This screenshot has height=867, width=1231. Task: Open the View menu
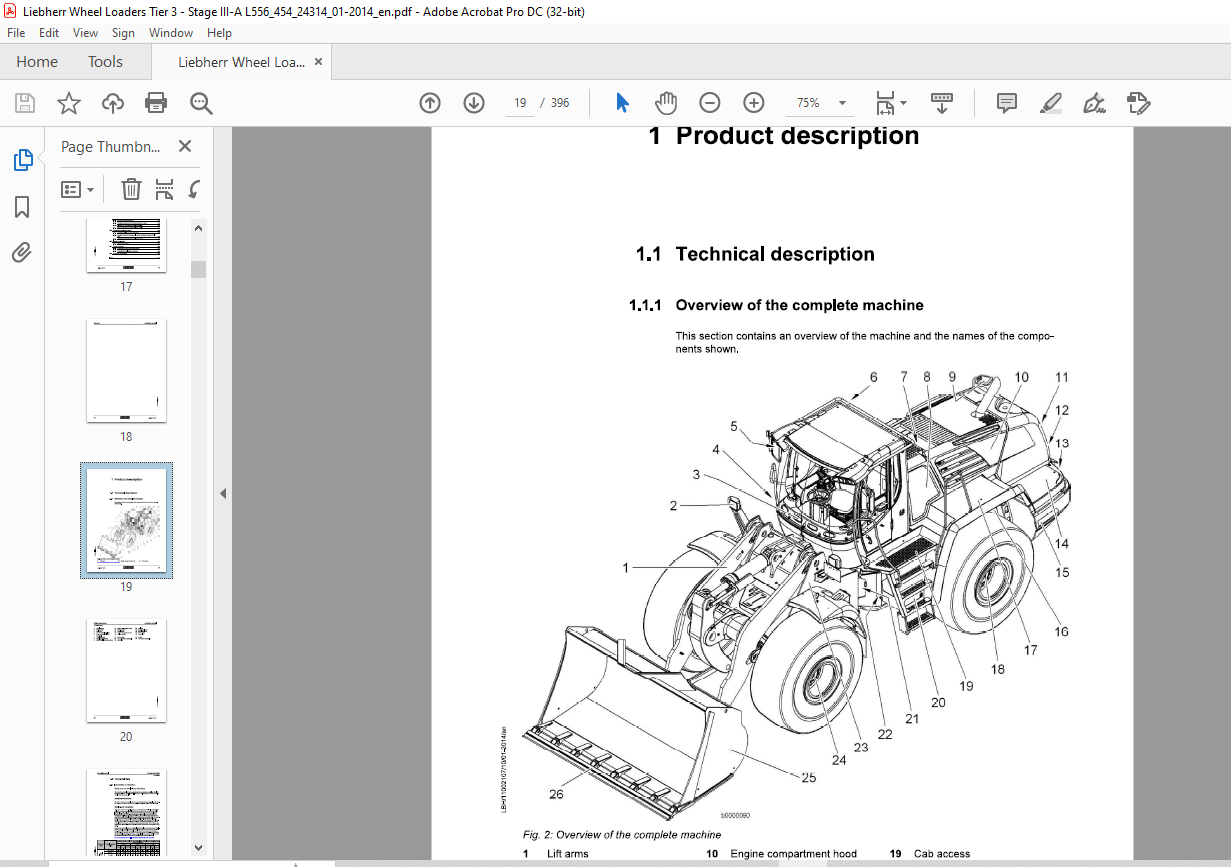(86, 33)
